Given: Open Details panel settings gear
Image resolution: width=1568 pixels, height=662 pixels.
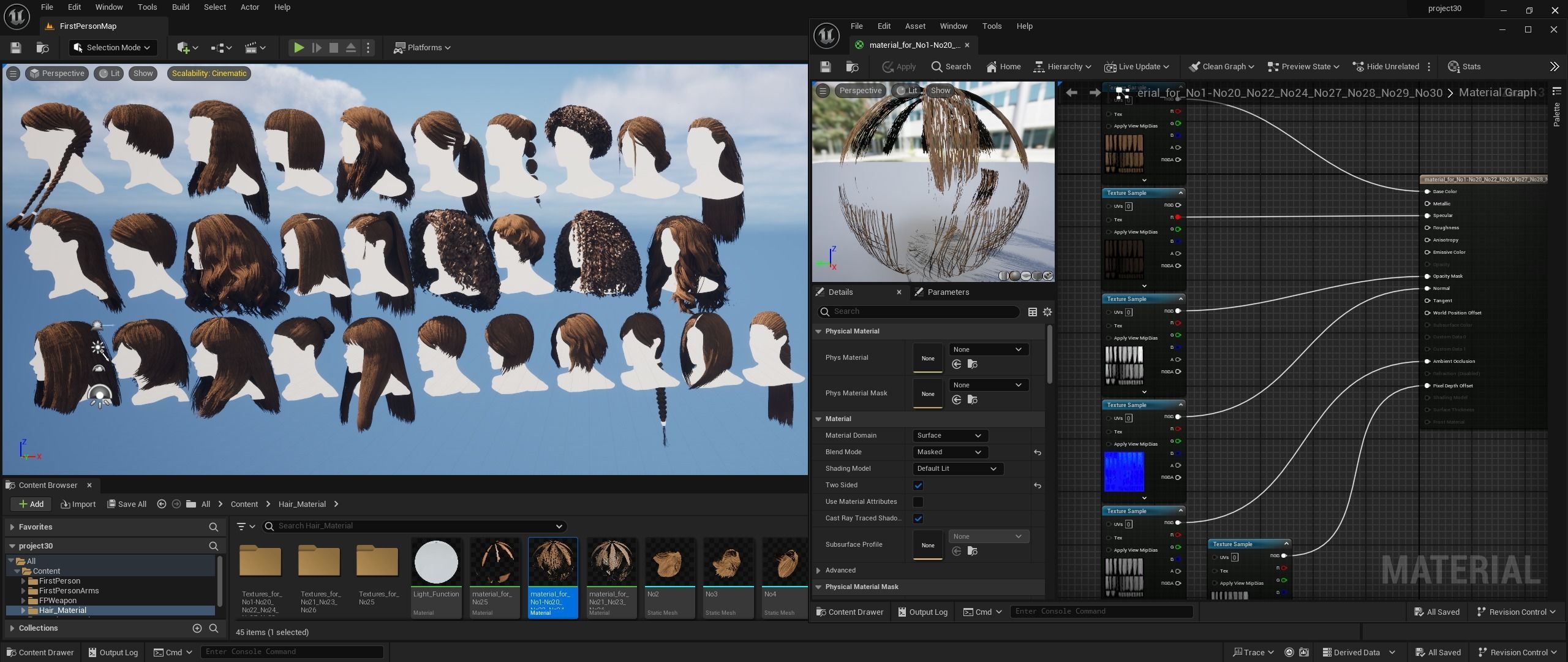Looking at the screenshot, I should 1047,312.
